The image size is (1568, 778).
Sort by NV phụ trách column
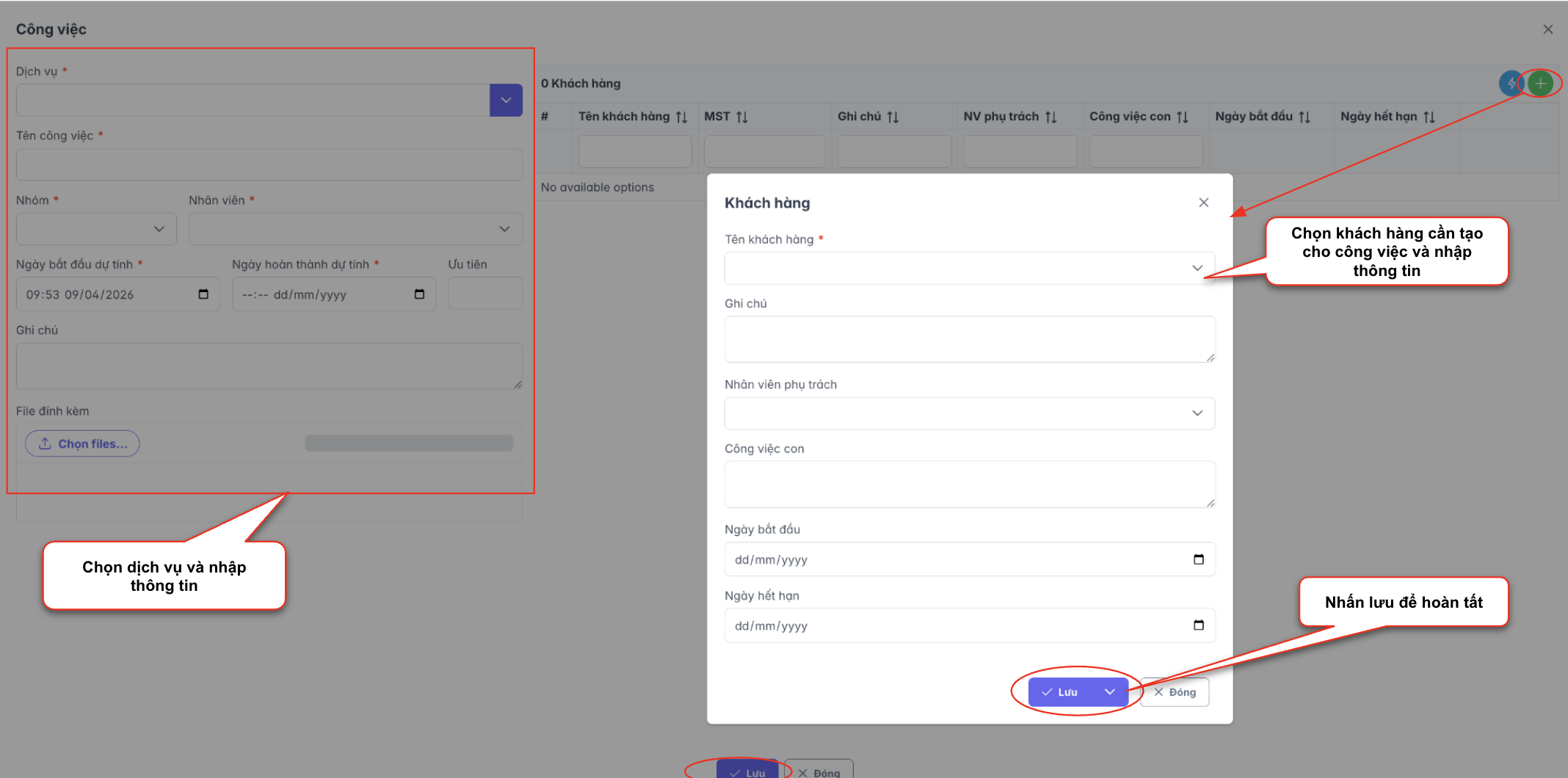(1050, 117)
